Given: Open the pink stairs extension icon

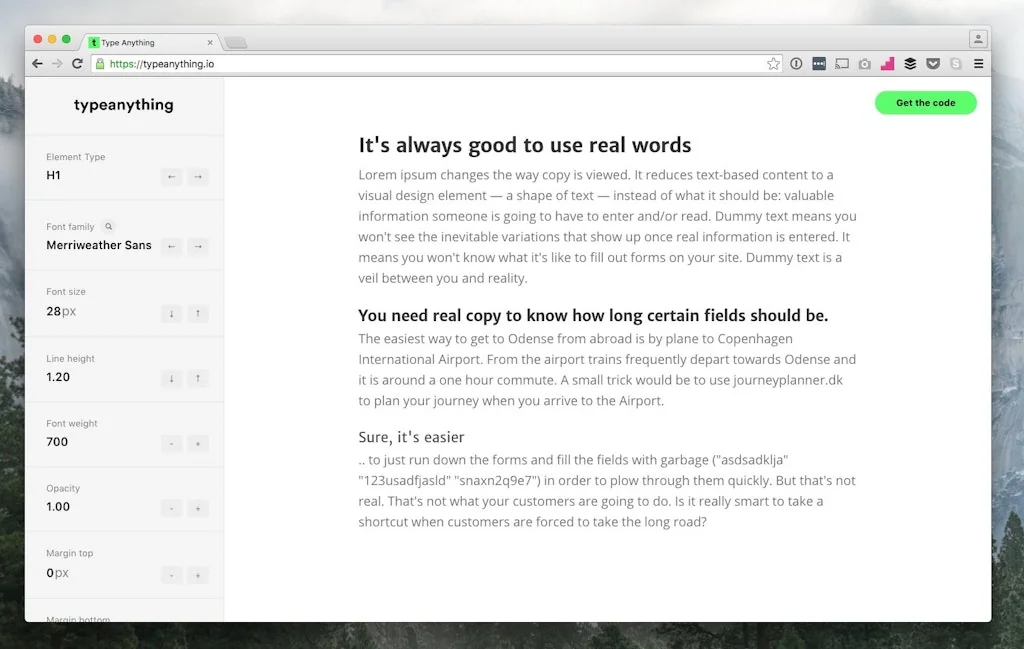Looking at the screenshot, I should point(888,63).
